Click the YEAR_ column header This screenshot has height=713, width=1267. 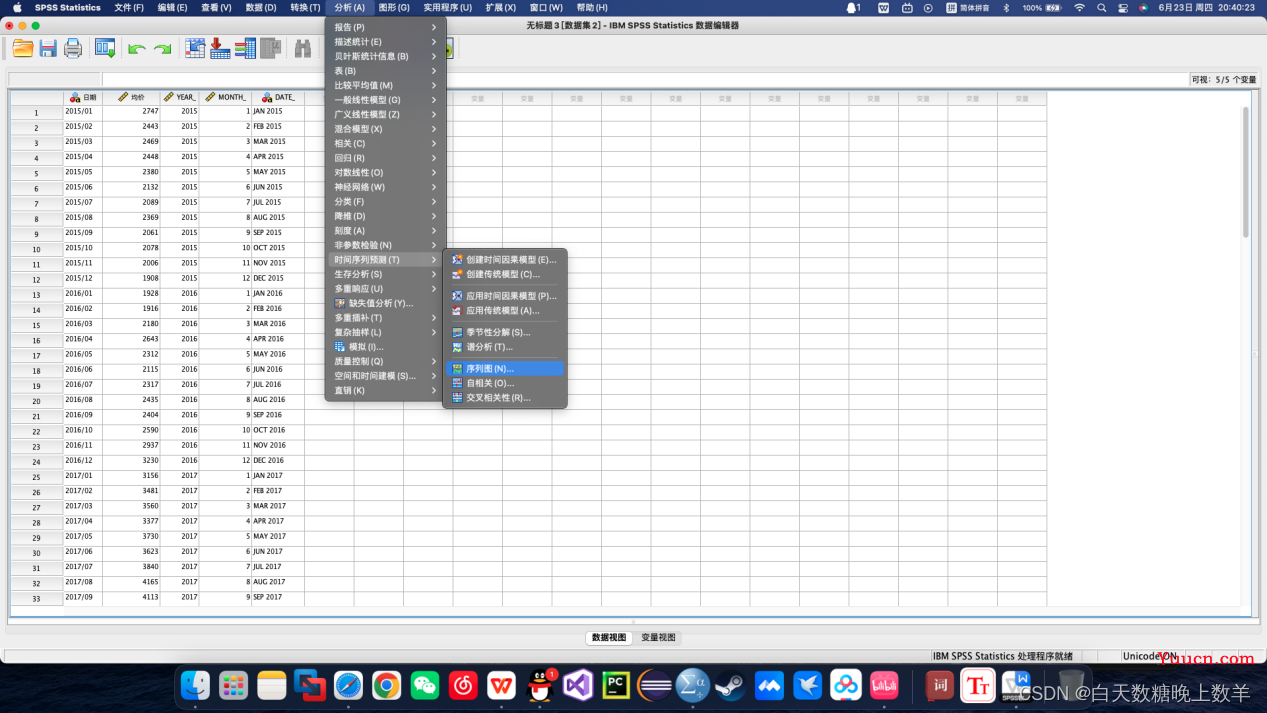click(x=180, y=98)
